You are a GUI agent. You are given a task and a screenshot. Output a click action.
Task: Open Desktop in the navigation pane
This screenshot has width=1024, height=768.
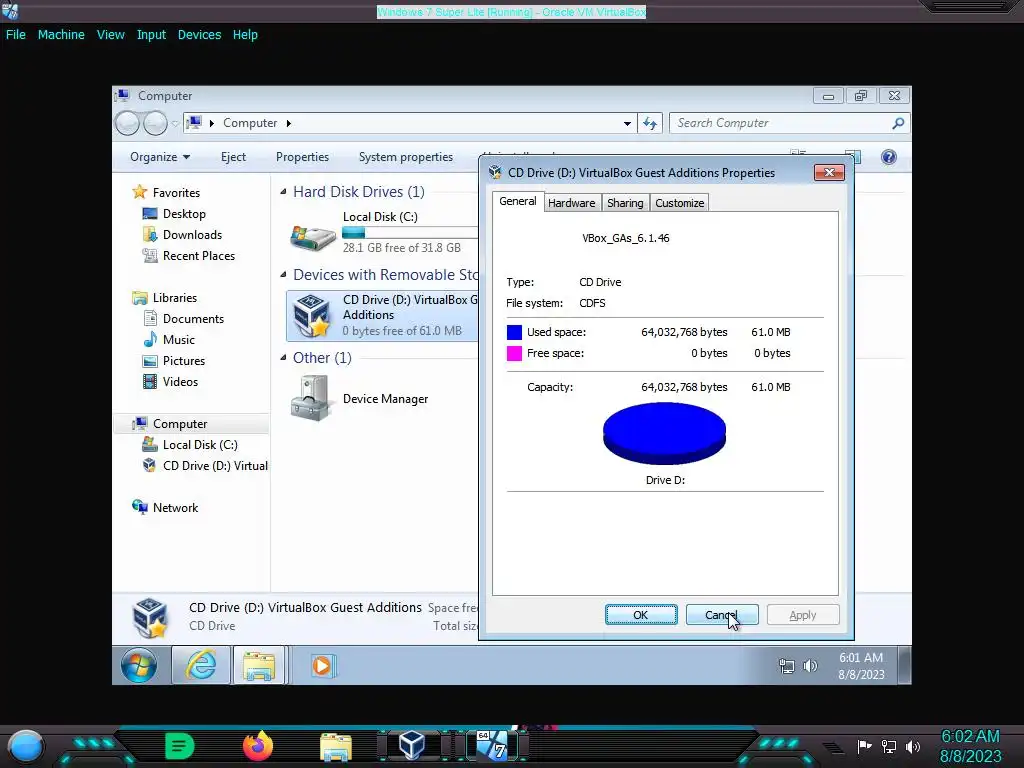click(x=184, y=214)
